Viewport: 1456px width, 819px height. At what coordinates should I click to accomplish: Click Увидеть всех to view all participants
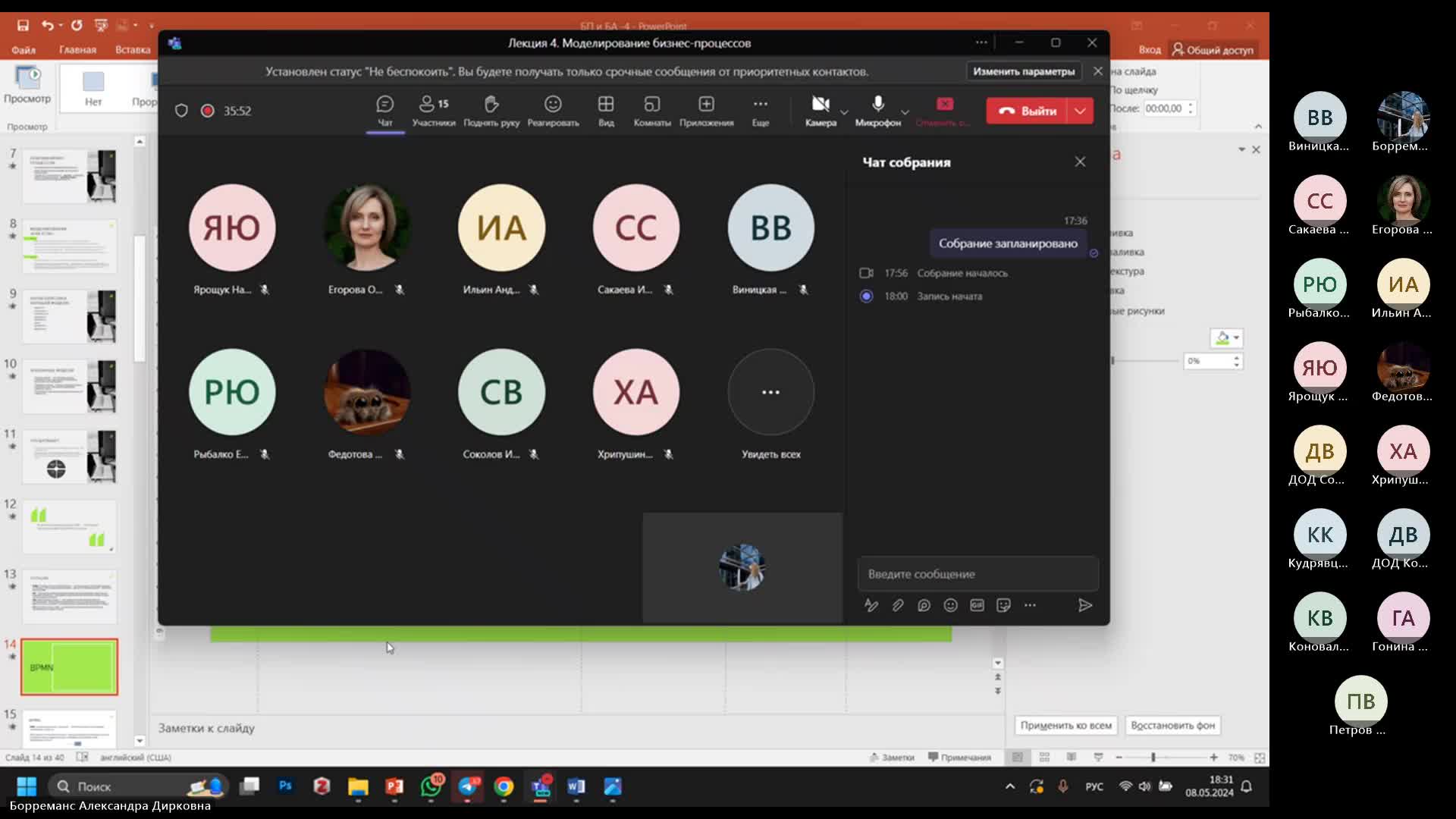(770, 404)
